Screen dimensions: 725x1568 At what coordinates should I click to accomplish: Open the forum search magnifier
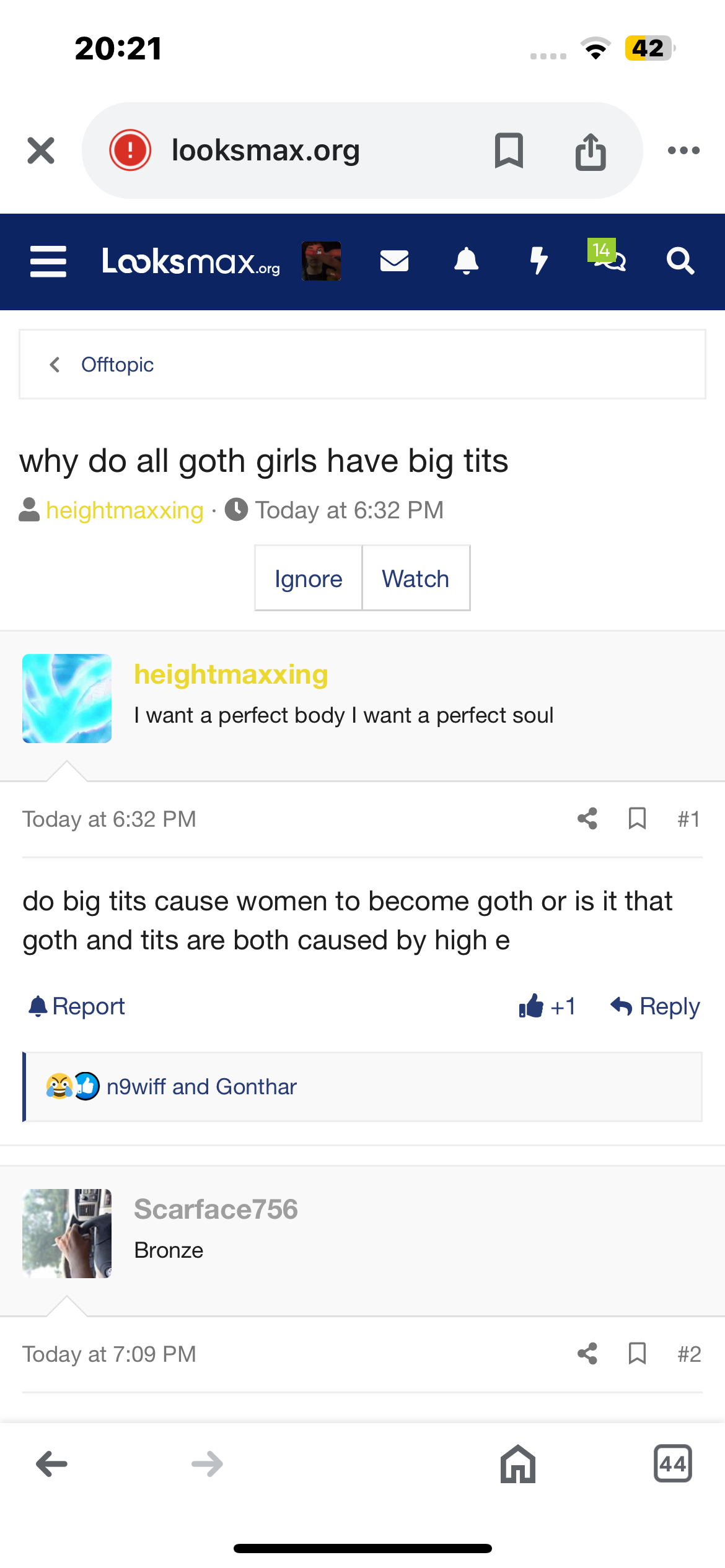(680, 261)
